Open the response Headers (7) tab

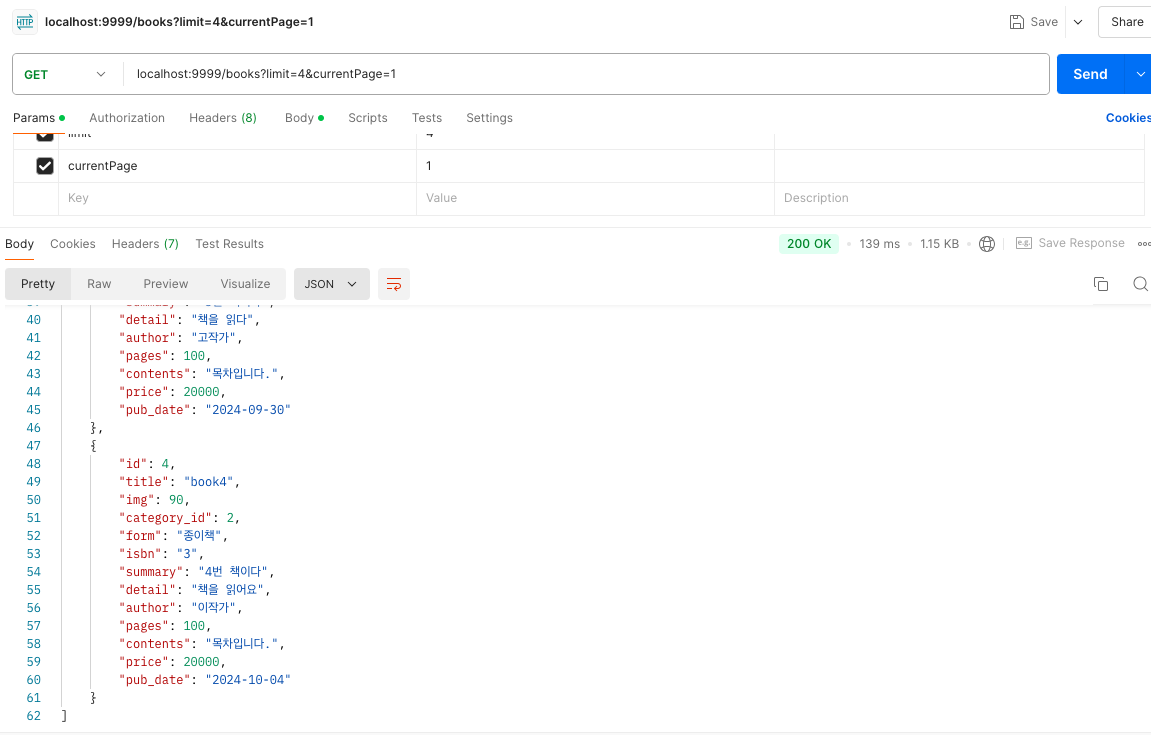tap(145, 244)
